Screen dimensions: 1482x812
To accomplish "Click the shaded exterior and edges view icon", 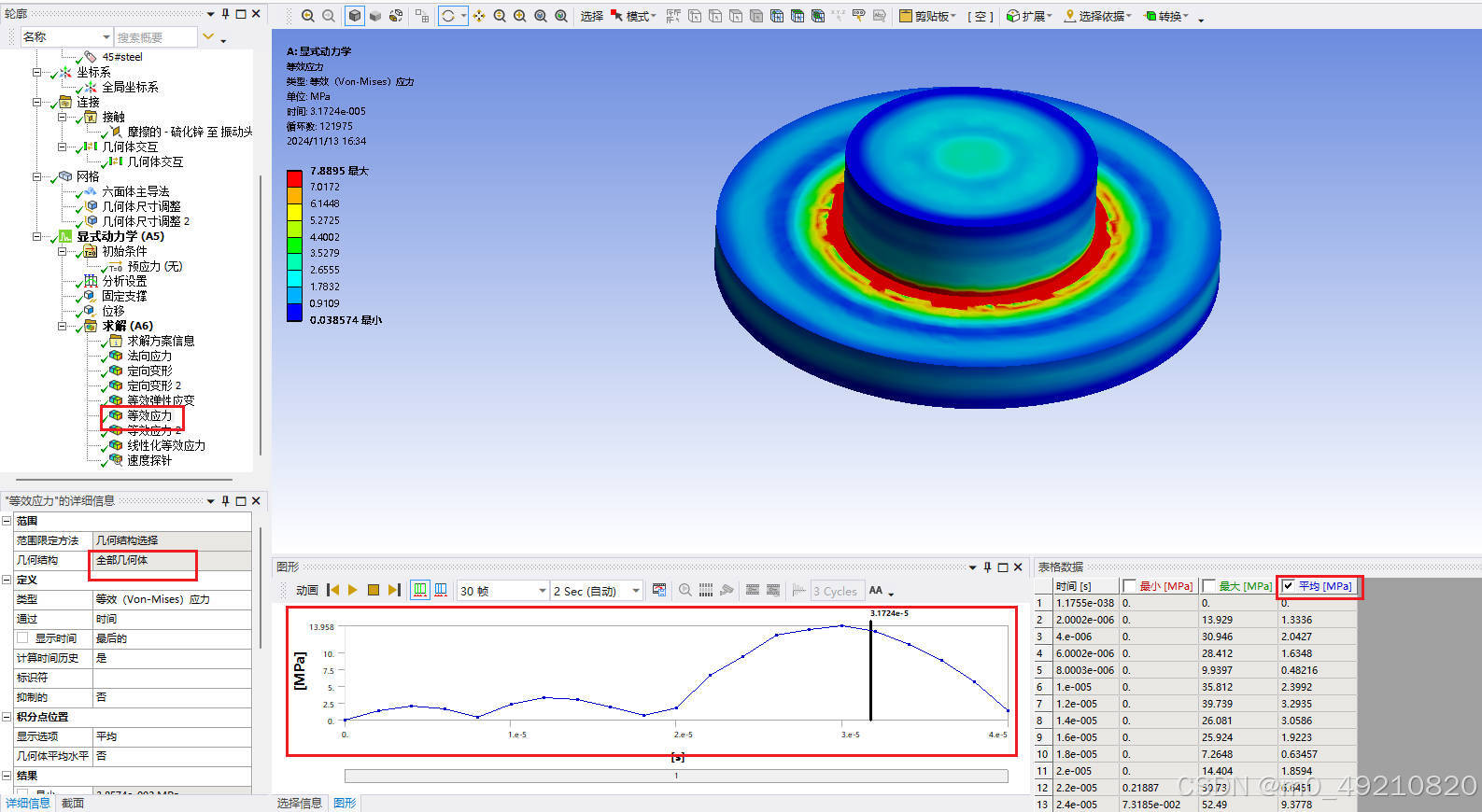I will (x=355, y=16).
